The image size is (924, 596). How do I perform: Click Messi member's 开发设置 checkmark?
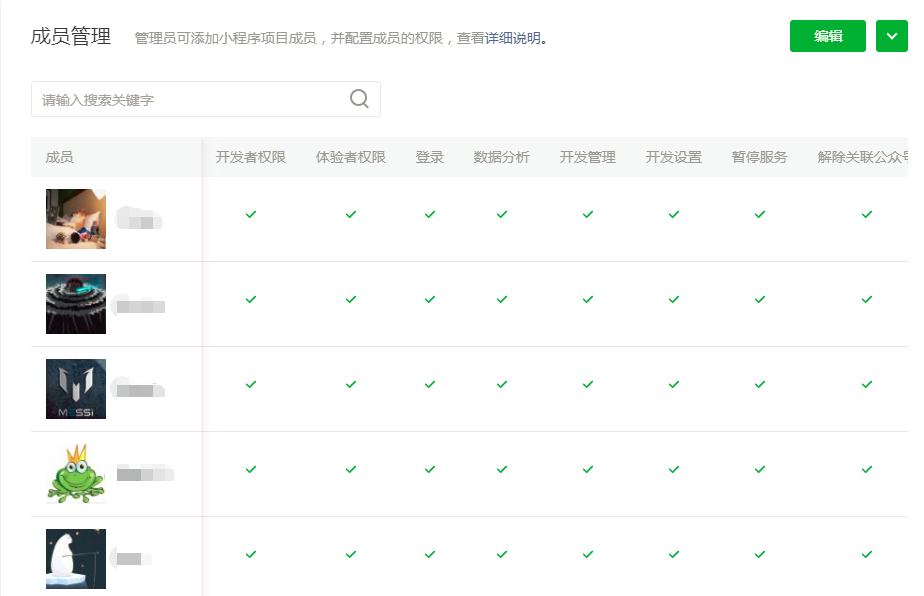coord(674,385)
